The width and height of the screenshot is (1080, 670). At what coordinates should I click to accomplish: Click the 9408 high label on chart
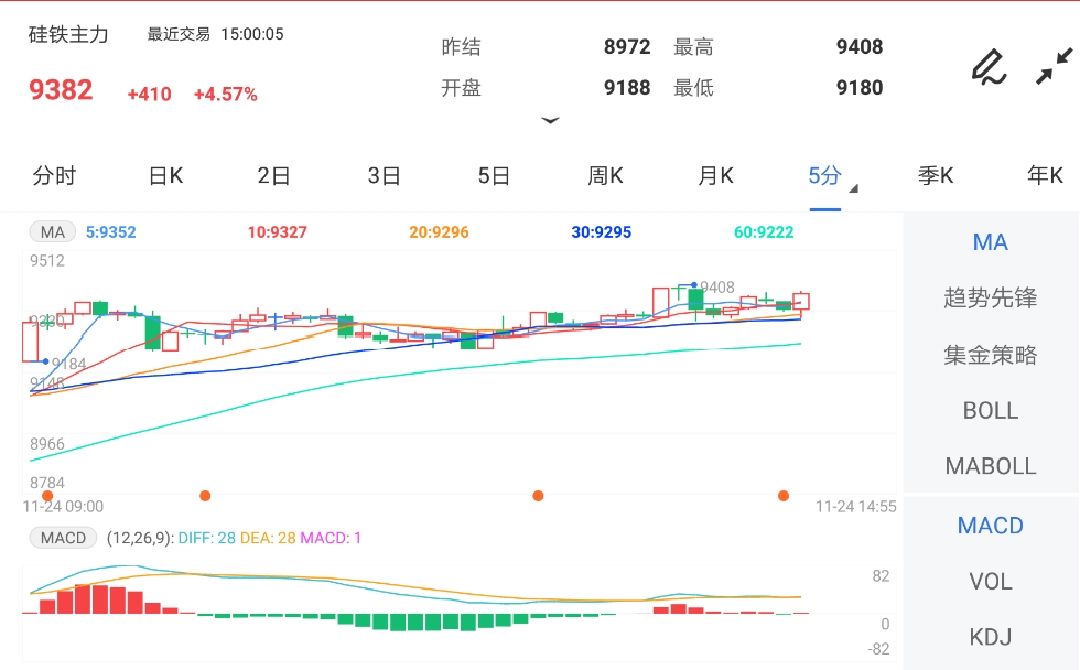coord(717,287)
